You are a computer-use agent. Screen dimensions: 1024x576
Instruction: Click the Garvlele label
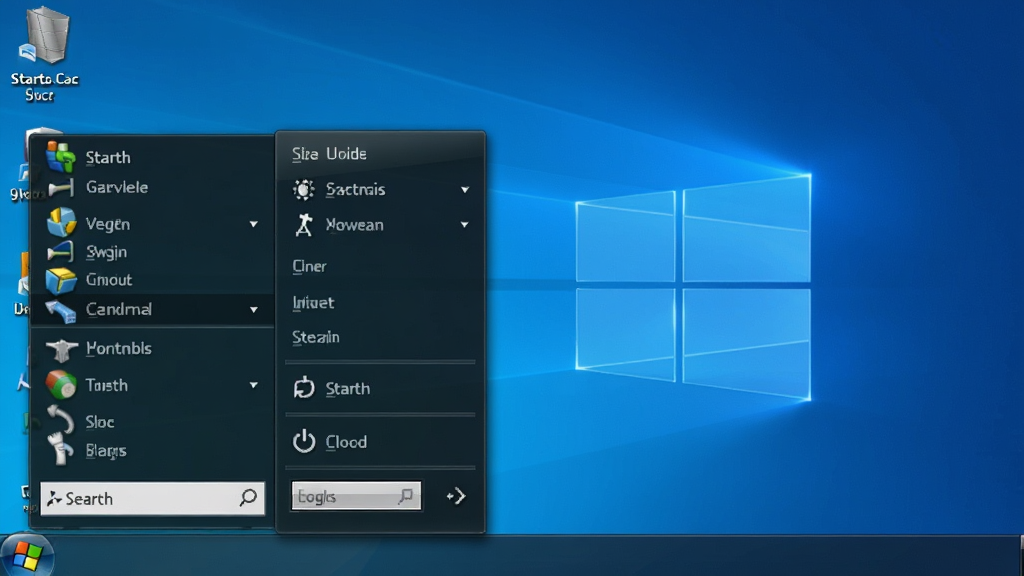pyautogui.click(x=117, y=187)
